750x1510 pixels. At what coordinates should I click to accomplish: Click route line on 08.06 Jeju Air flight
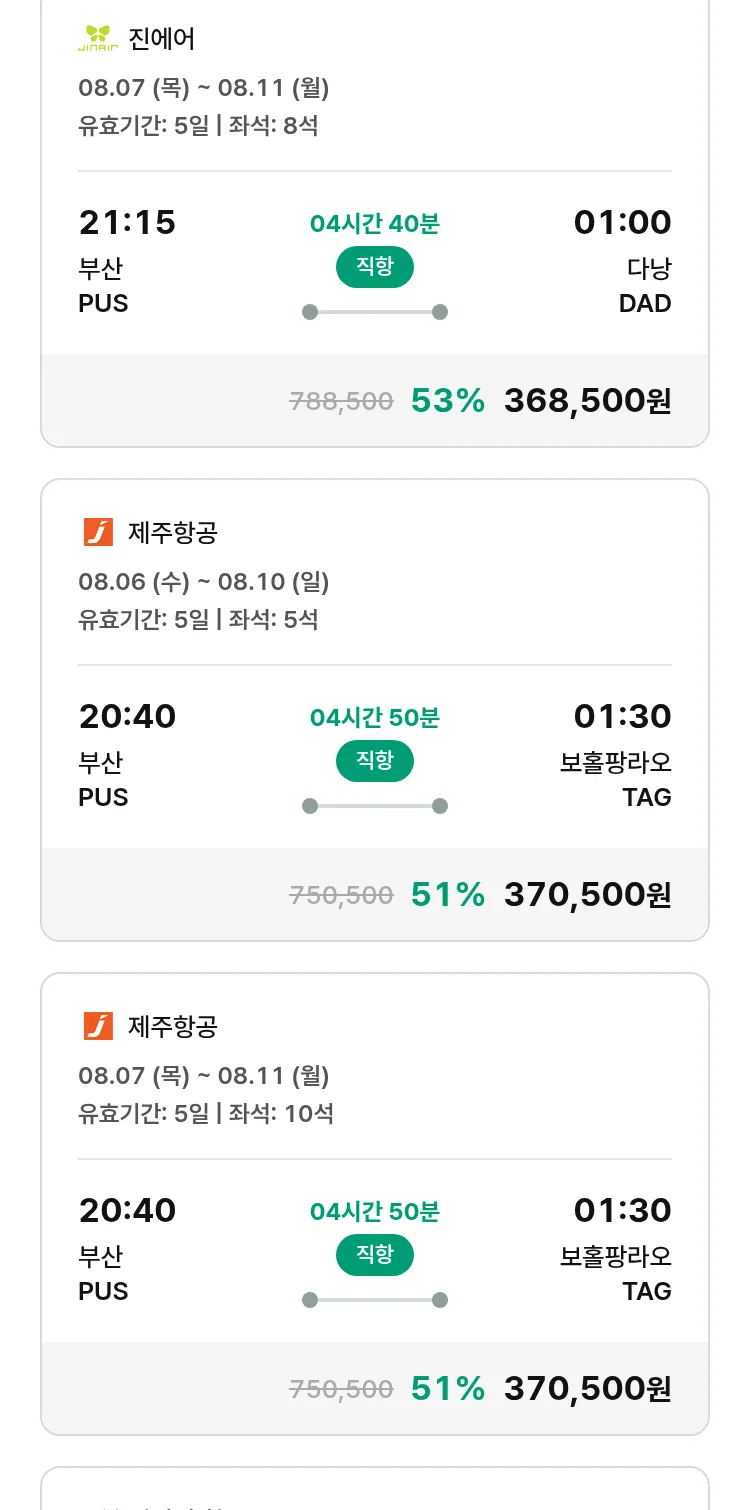pos(374,806)
